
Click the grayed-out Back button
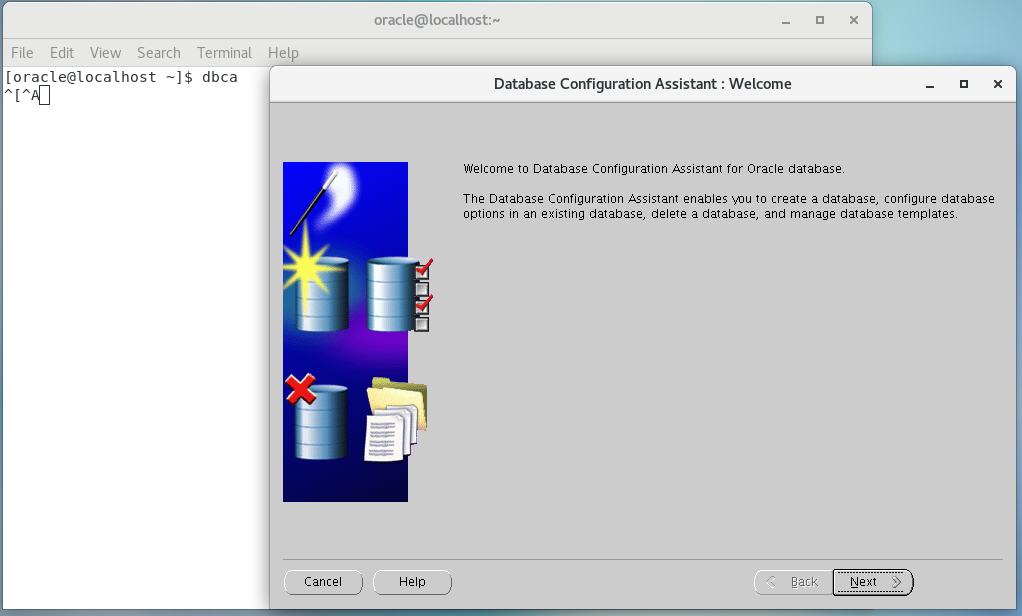click(793, 582)
